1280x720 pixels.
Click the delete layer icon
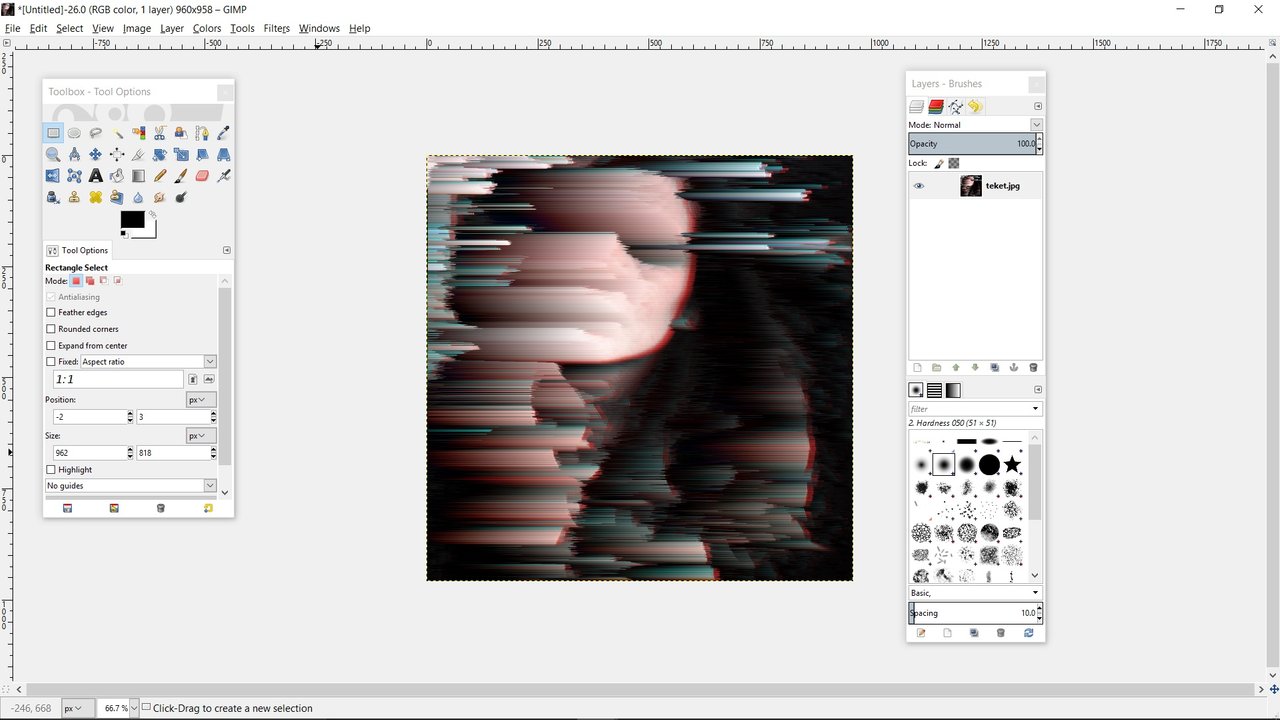point(1033,367)
